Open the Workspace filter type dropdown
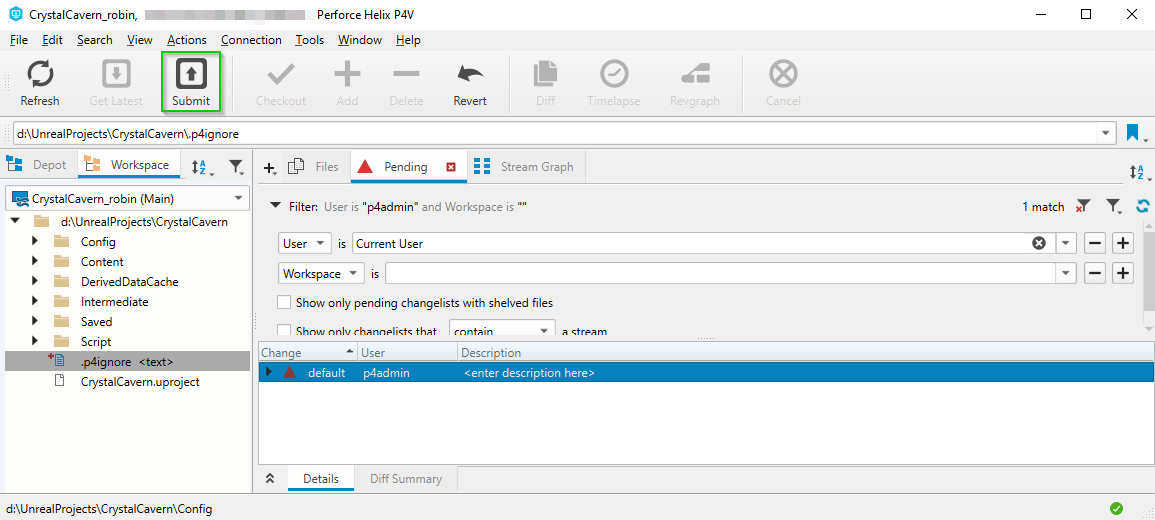This screenshot has height=520, width=1155. pos(322,273)
